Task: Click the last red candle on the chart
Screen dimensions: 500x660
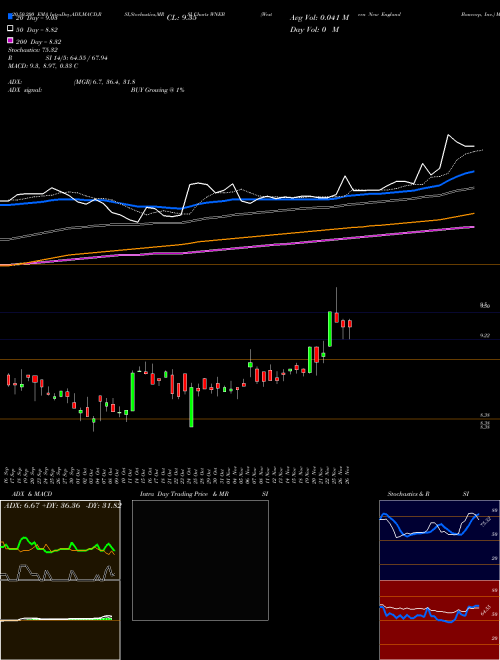Action: [x=350, y=323]
